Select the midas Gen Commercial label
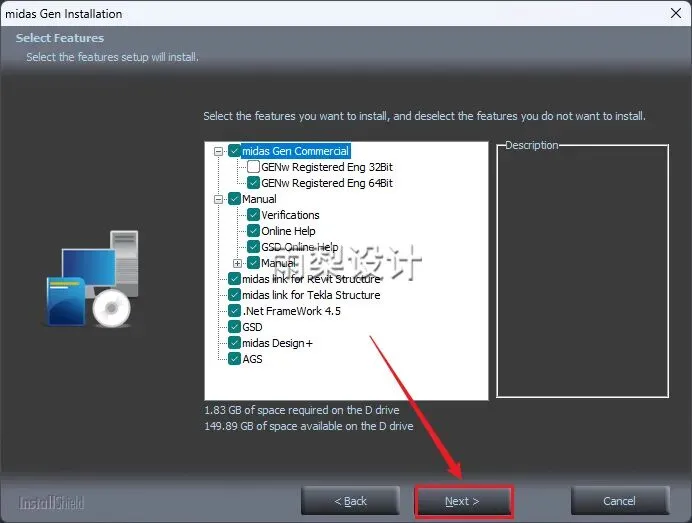 [x=295, y=151]
